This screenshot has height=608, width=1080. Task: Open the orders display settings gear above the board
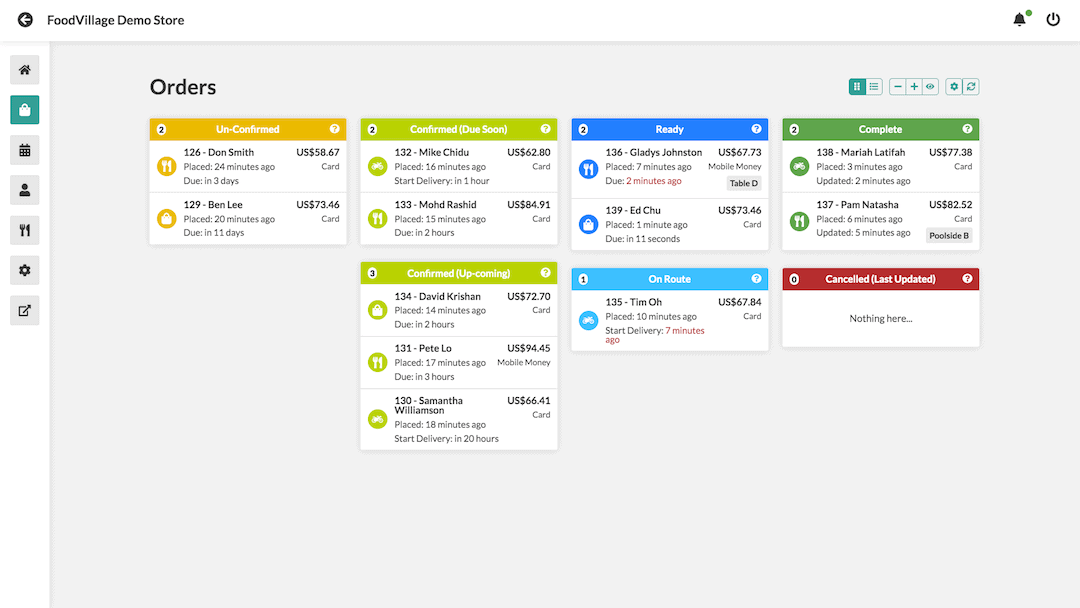955,87
